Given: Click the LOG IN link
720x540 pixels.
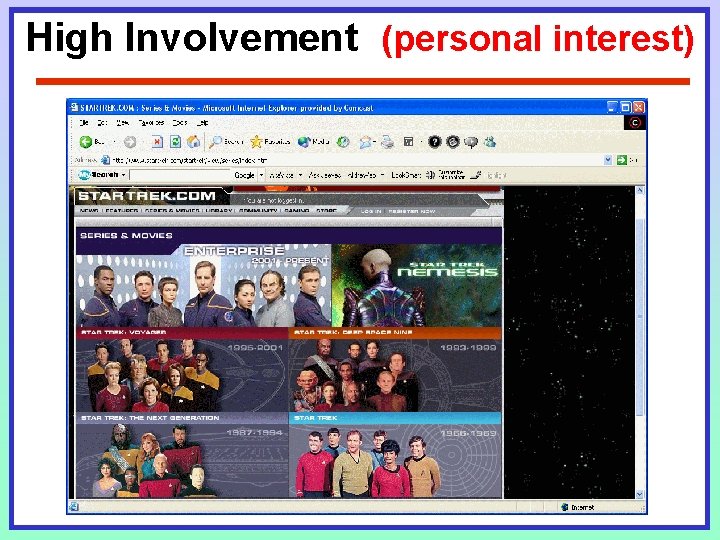Looking at the screenshot, I should point(371,211).
